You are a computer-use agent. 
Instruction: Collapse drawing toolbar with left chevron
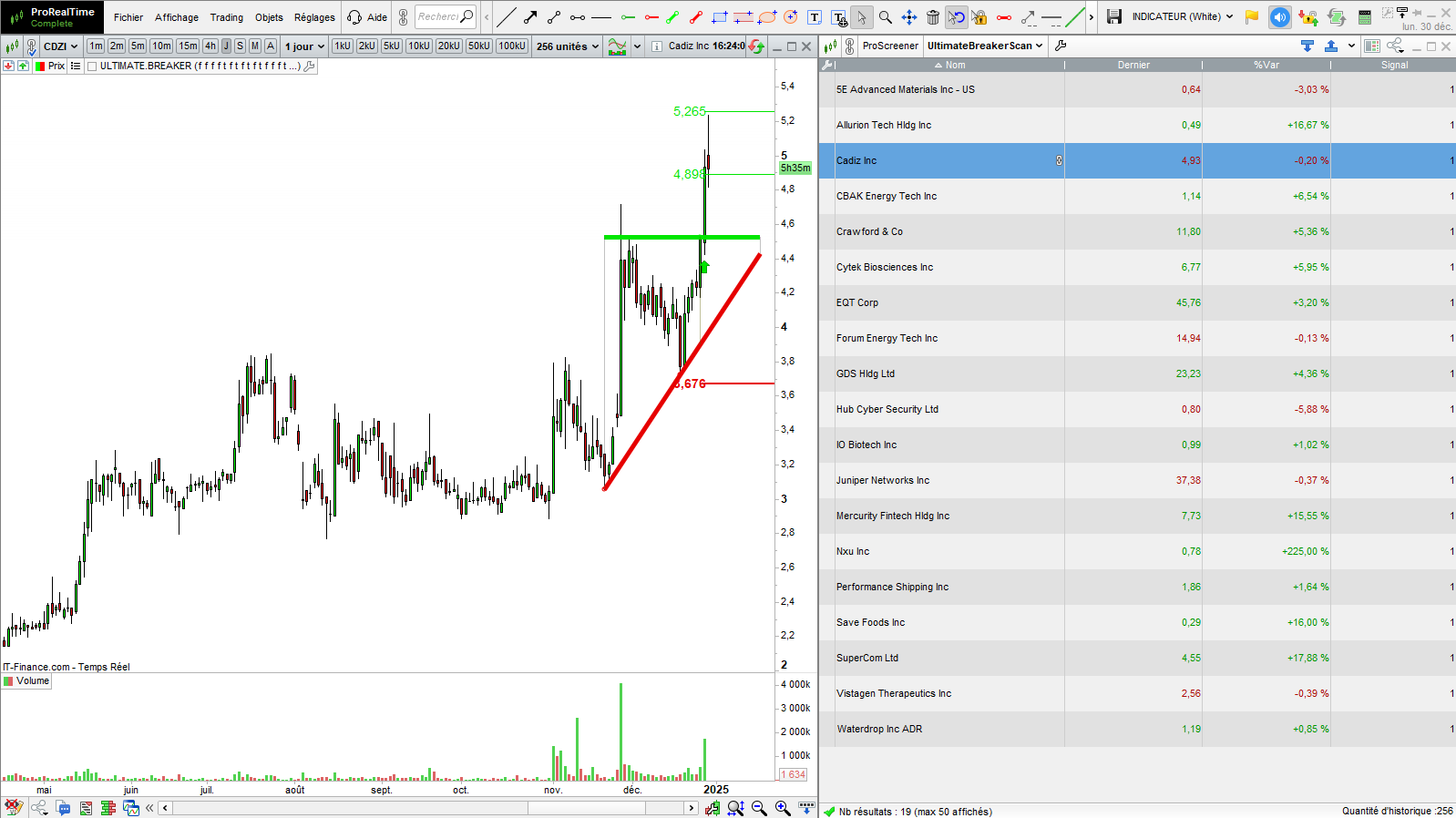487,16
